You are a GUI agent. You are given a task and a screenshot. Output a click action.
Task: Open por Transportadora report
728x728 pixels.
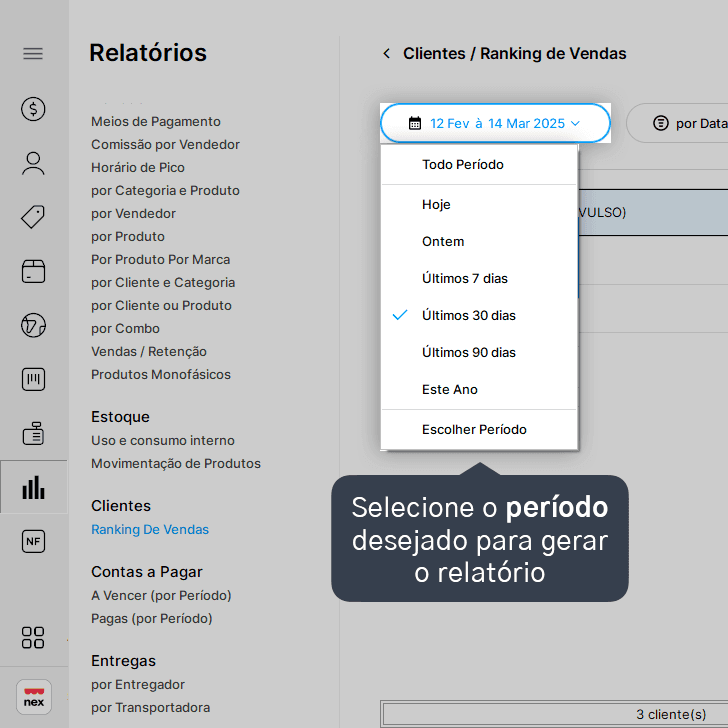(x=150, y=708)
